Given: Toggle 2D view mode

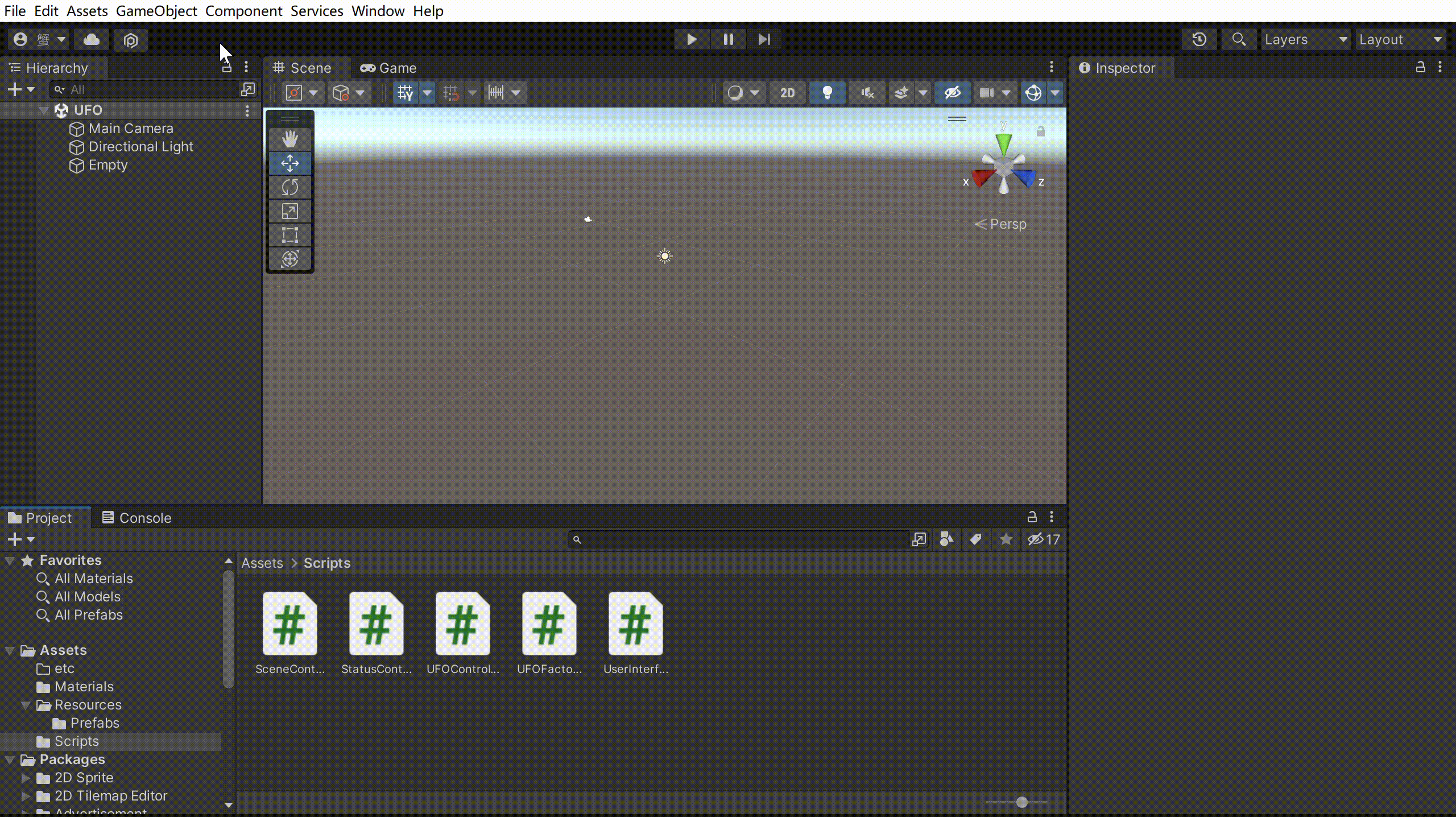Looking at the screenshot, I should (787, 93).
